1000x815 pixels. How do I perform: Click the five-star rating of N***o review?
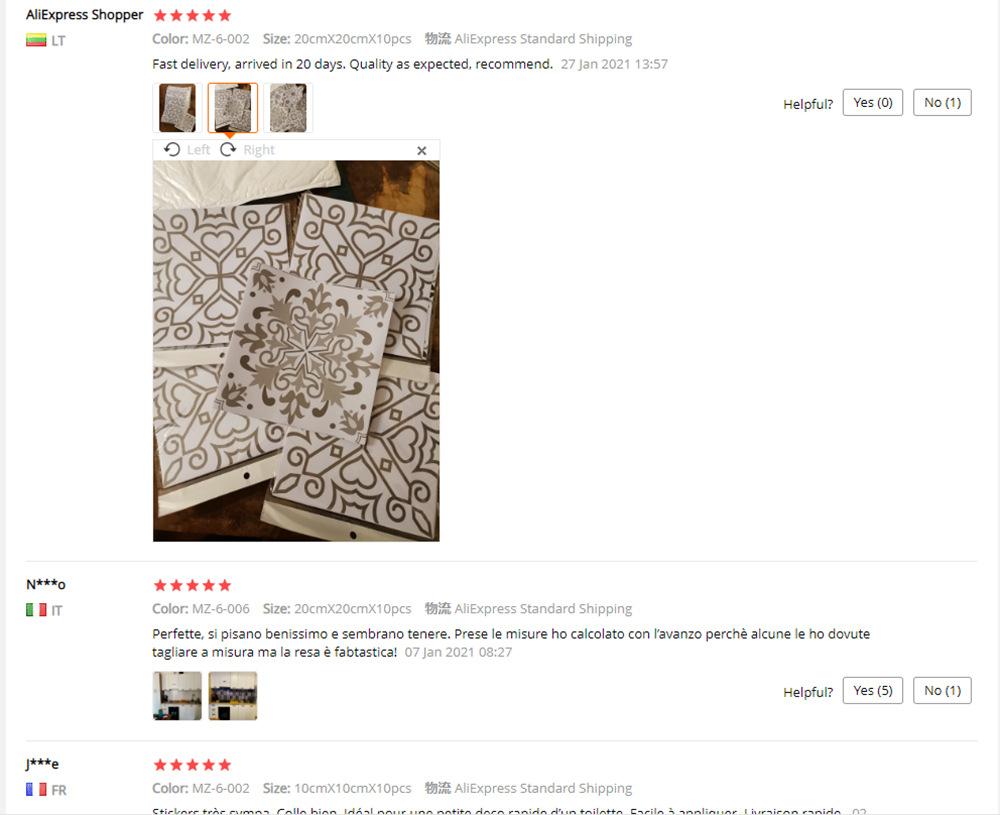click(192, 585)
